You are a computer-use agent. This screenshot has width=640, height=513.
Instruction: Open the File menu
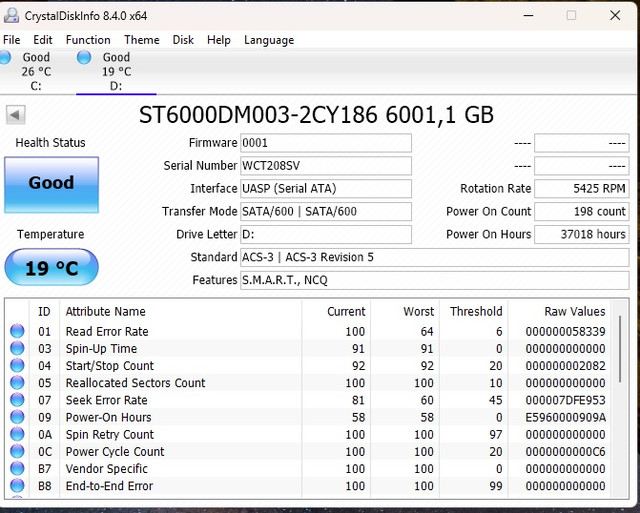click(x=11, y=40)
